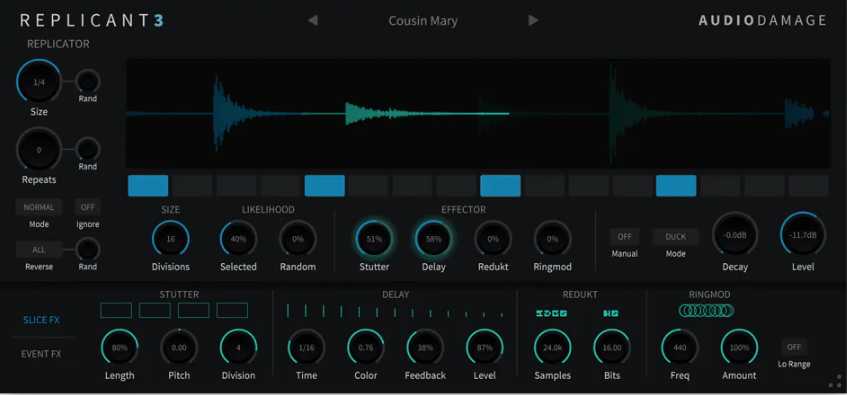The height and width of the screenshot is (395, 847).
Task: Toggle the fifth step button, lit blue
Action: click(325, 185)
